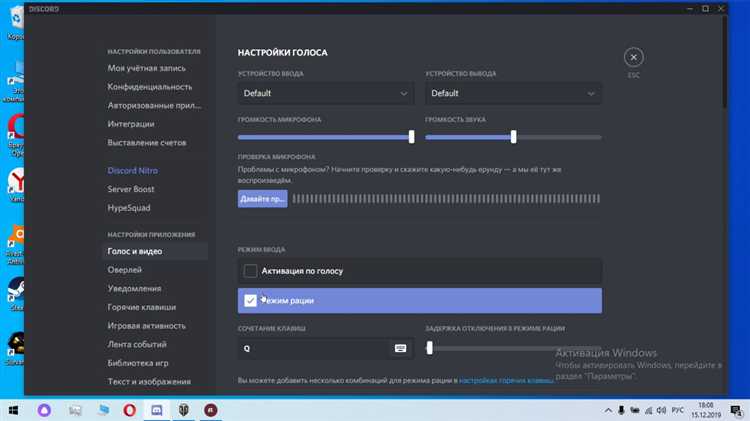Open 'Горячие клавиши' settings
Image resolution: width=750 pixels, height=421 pixels.
[x=142, y=307]
